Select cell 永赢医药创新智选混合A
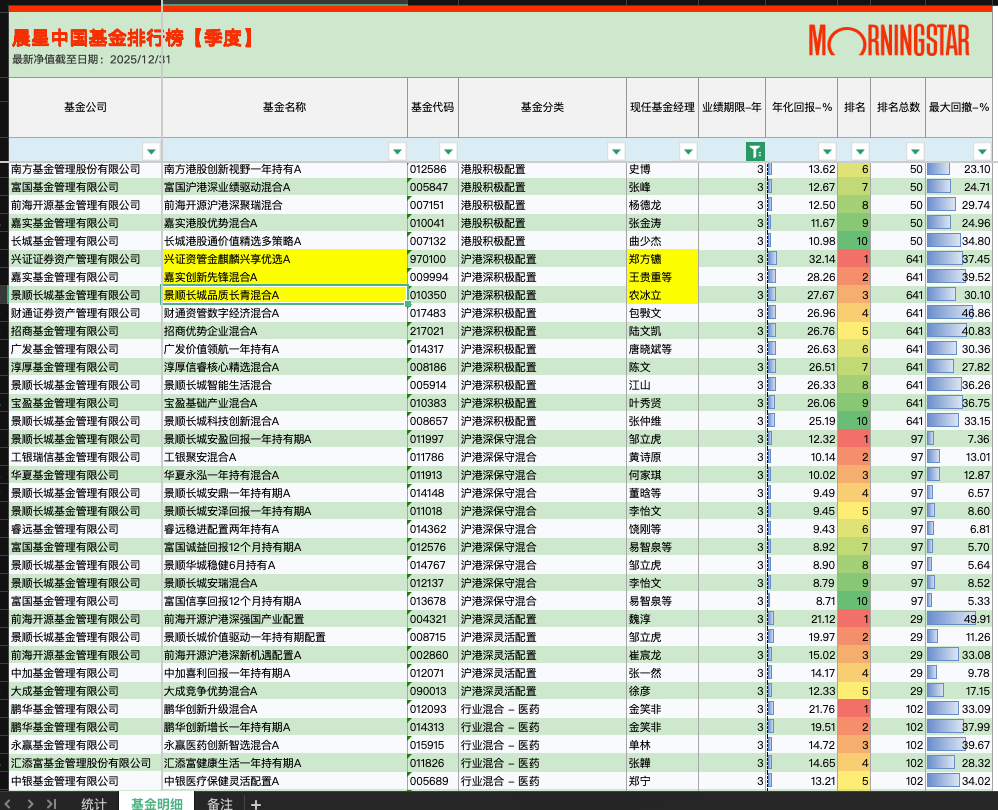Image resolution: width=998 pixels, height=810 pixels. click(x=285, y=745)
